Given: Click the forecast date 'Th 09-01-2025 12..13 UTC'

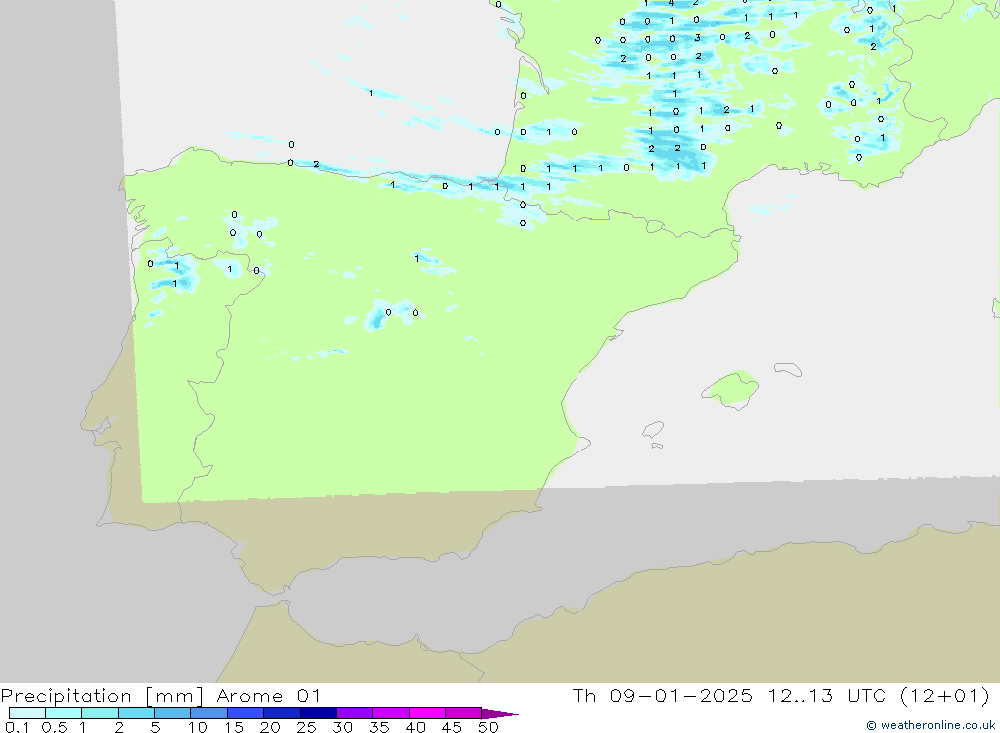Looking at the screenshot, I should (731, 696).
